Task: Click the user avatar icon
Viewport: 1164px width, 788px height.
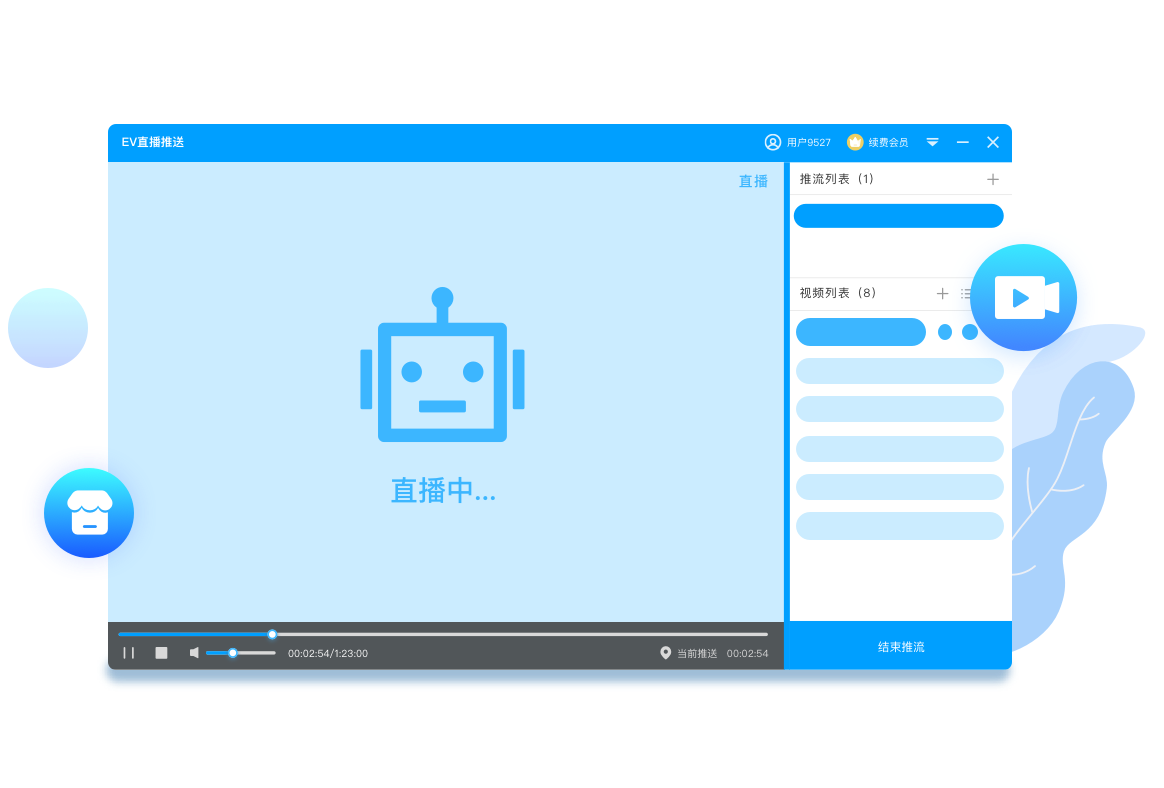Action: tap(773, 142)
